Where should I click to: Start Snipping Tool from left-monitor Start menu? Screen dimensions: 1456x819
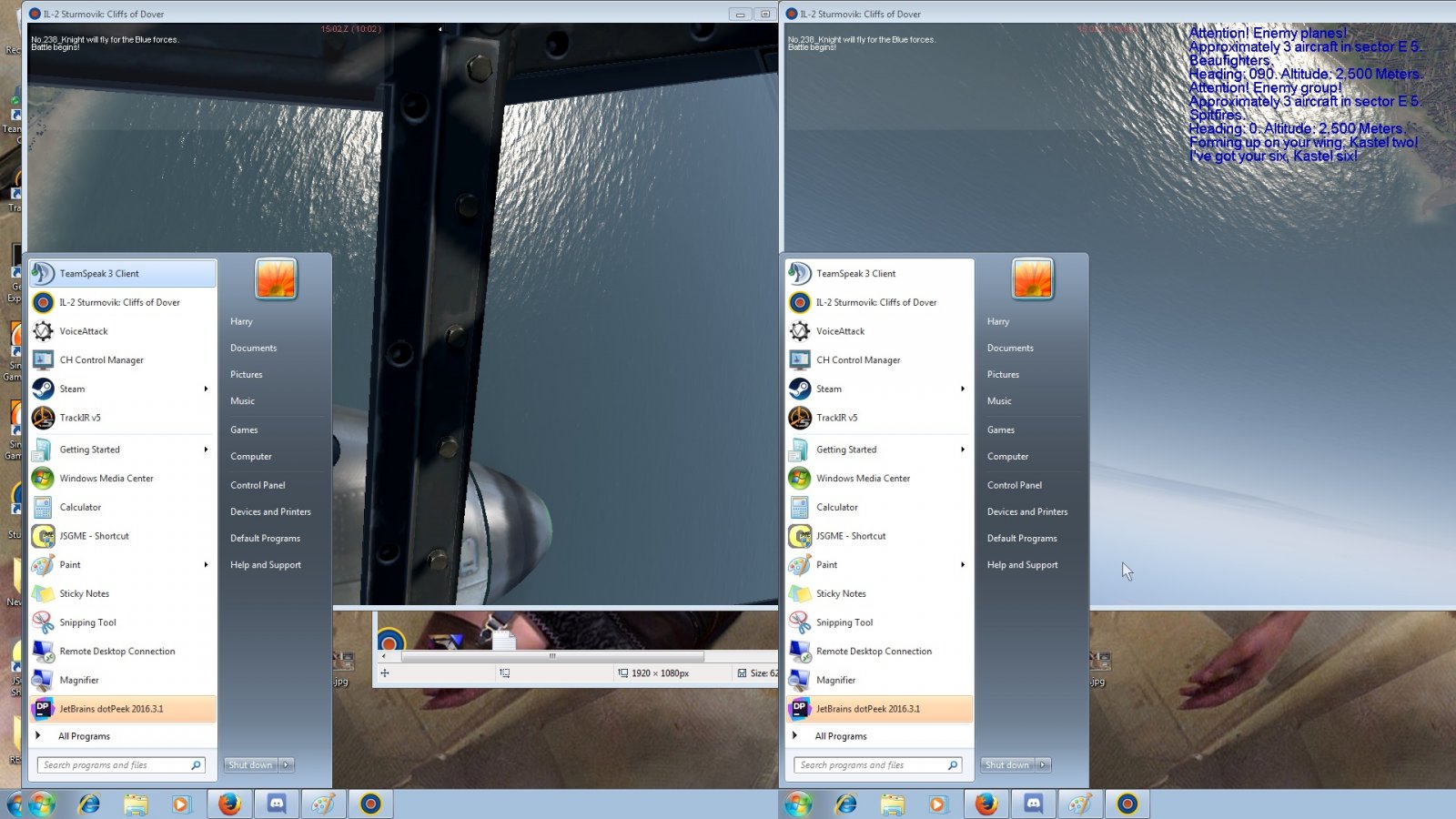(x=123, y=622)
